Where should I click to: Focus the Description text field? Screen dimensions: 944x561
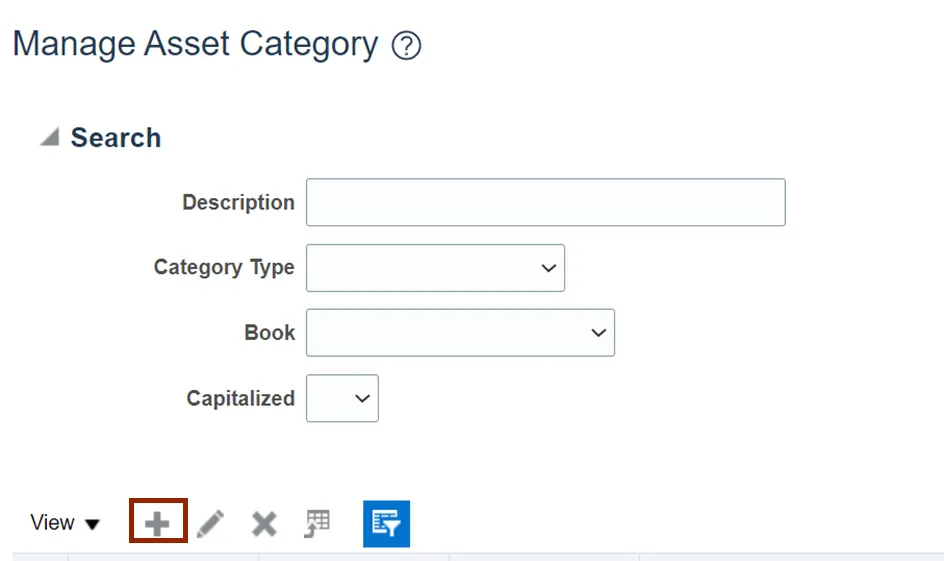[x=545, y=202]
